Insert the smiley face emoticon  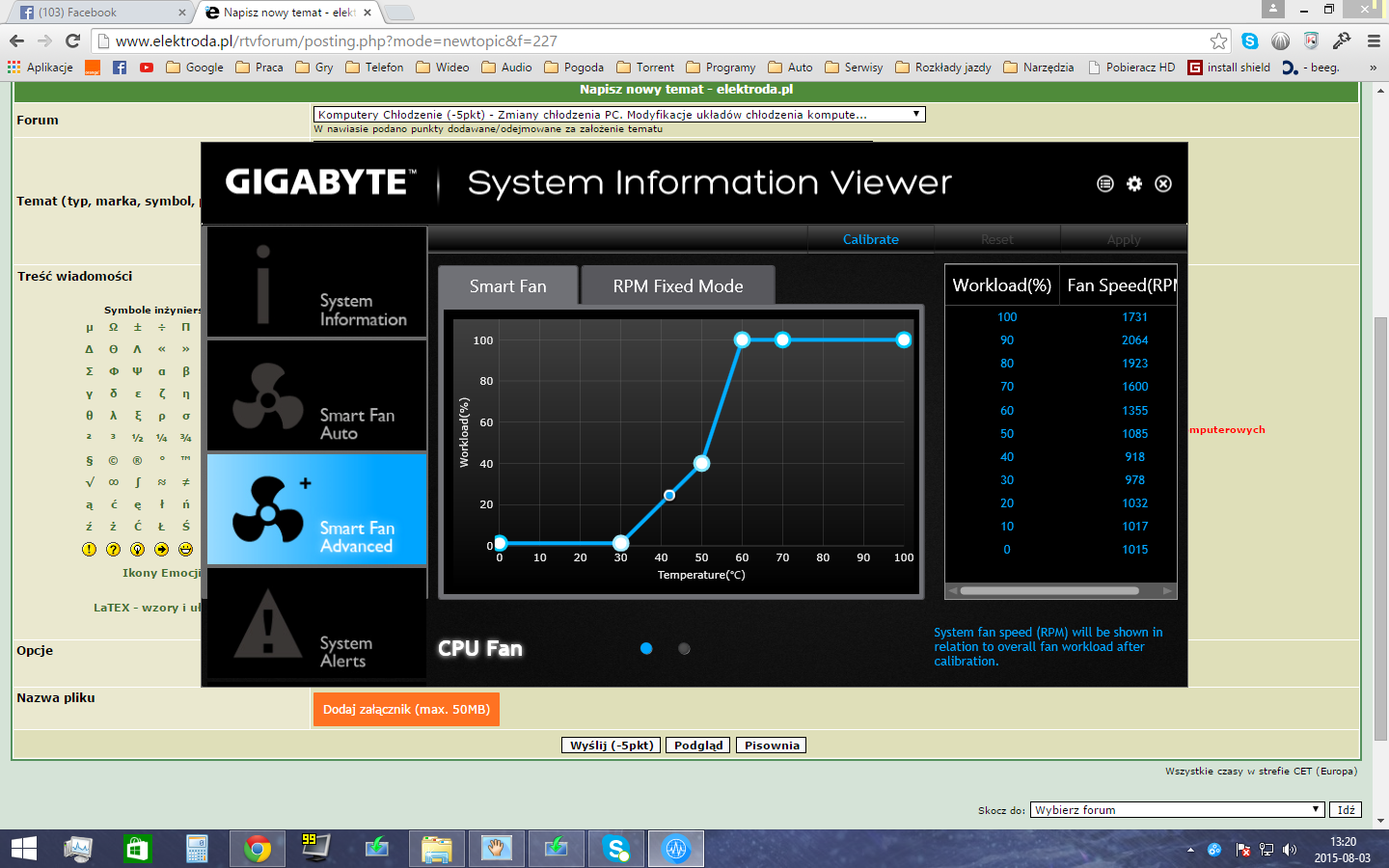click(185, 549)
